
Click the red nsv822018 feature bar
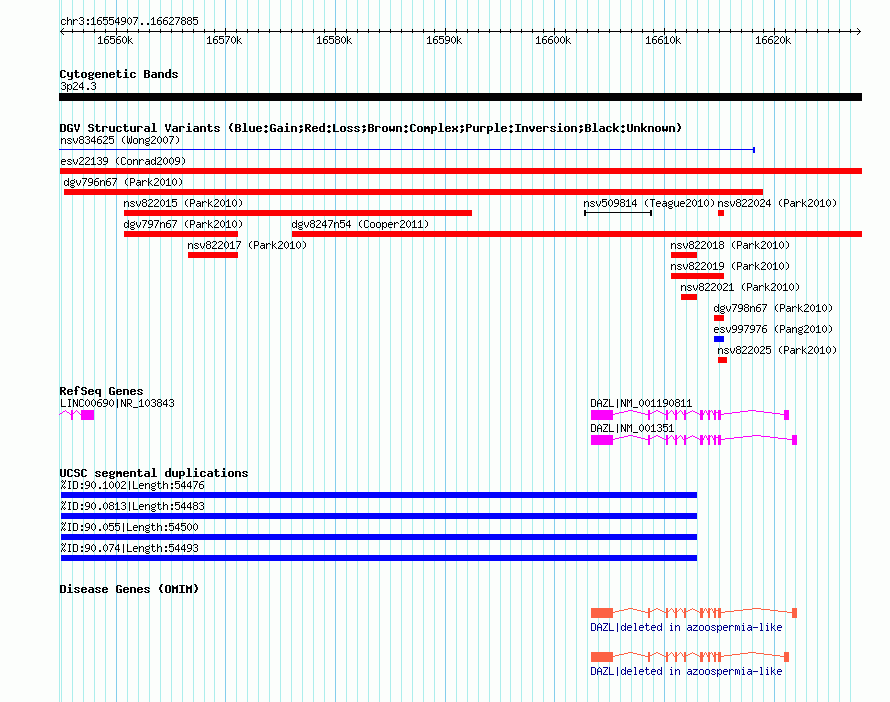click(684, 255)
